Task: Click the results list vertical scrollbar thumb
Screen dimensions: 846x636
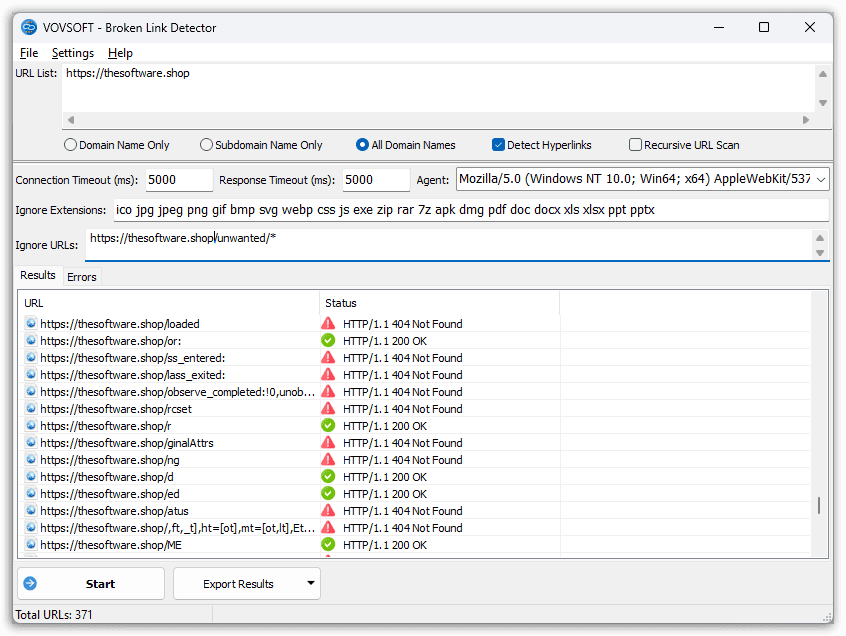Action: click(819, 505)
